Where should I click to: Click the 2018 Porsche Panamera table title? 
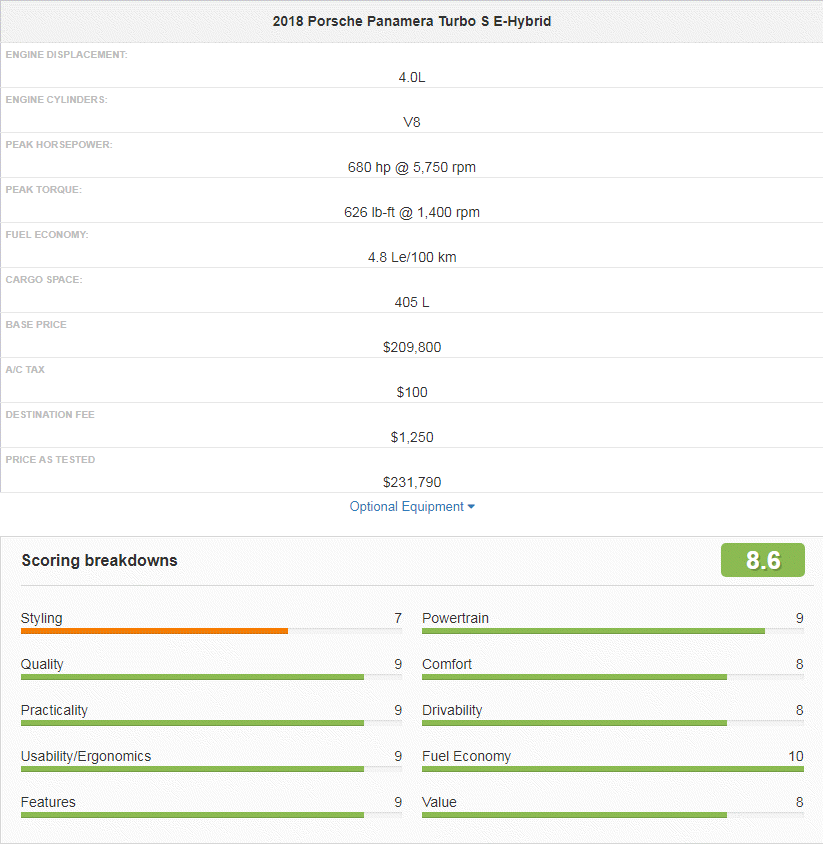(x=411, y=21)
